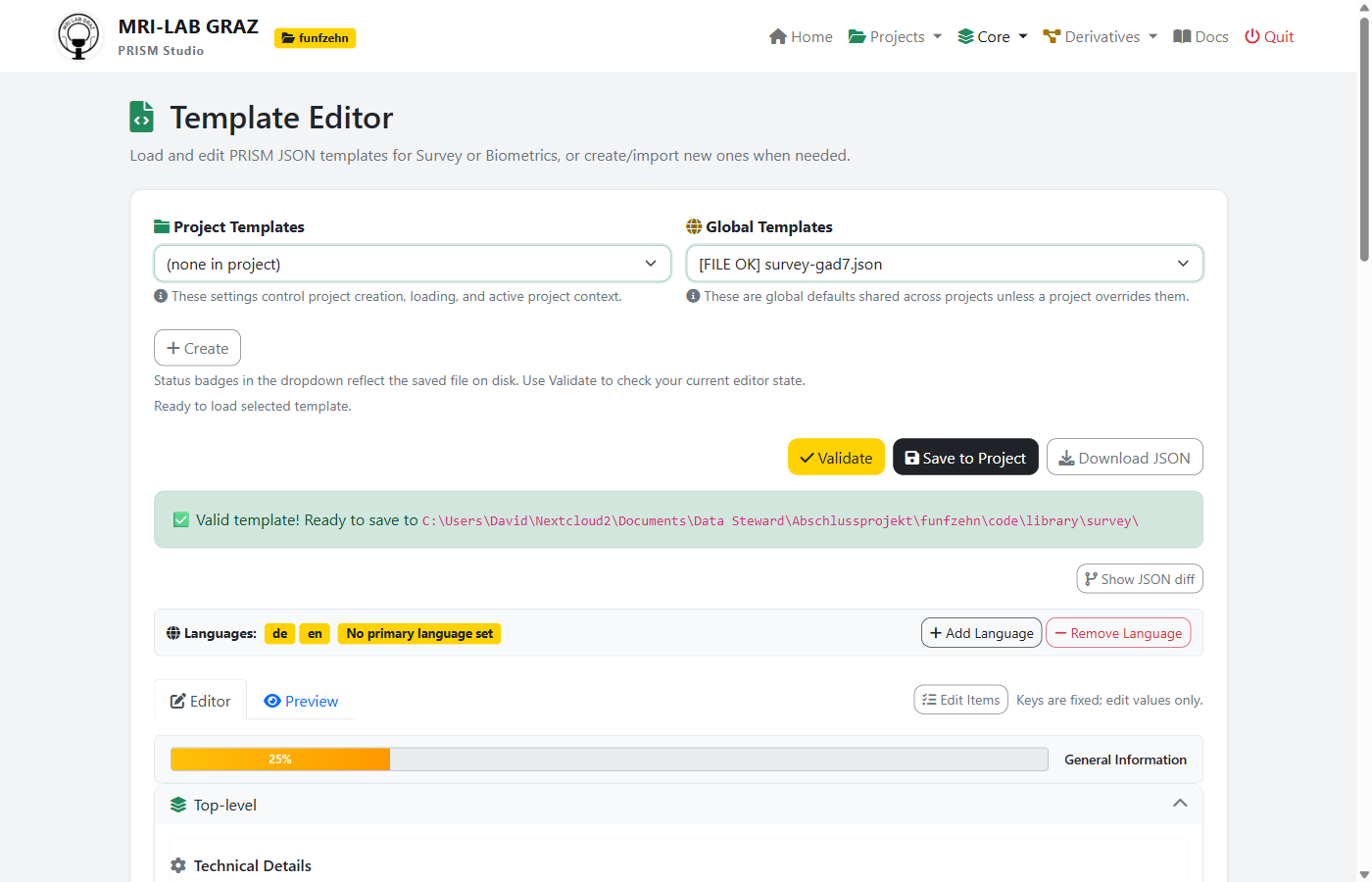The width and height of the screenshot is (1372, 882).
Task: Switch to the Editor tab
Action: point(201,701)
